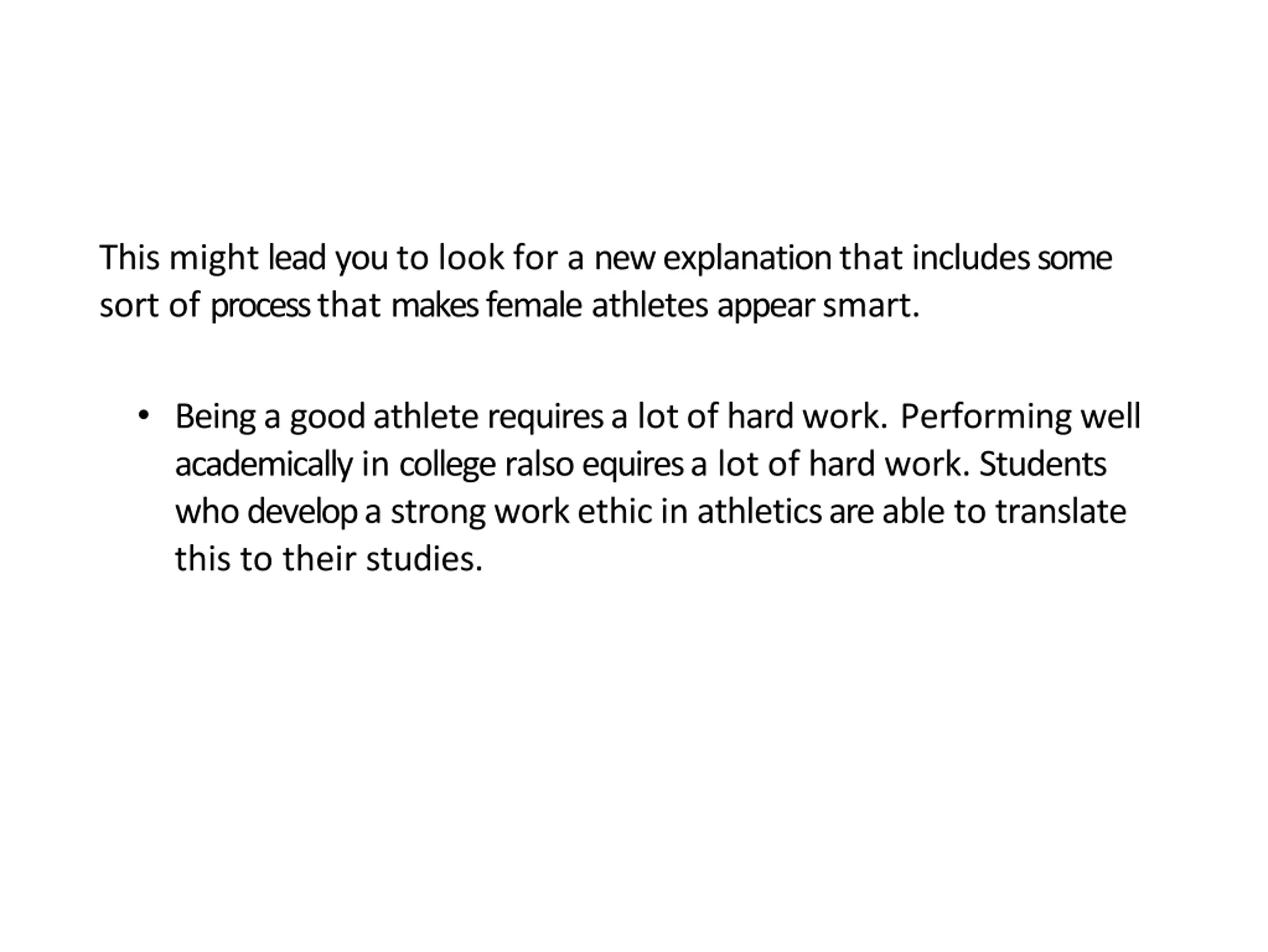1268x952 pixels.
Task: Click the word "athletics"
Action: click(x=759, y=511)
